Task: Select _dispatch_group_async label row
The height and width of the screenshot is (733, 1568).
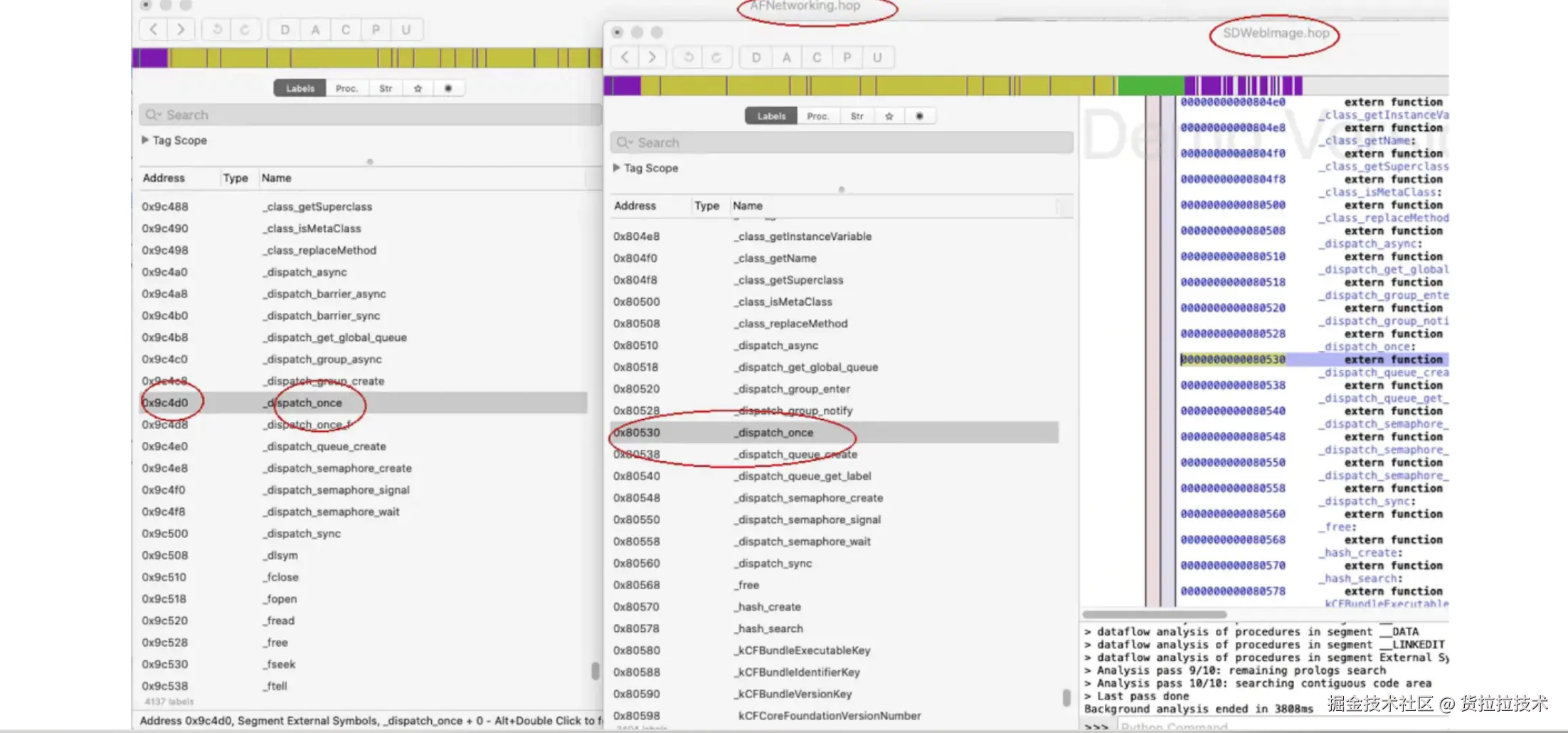Action: pos(363,359)
